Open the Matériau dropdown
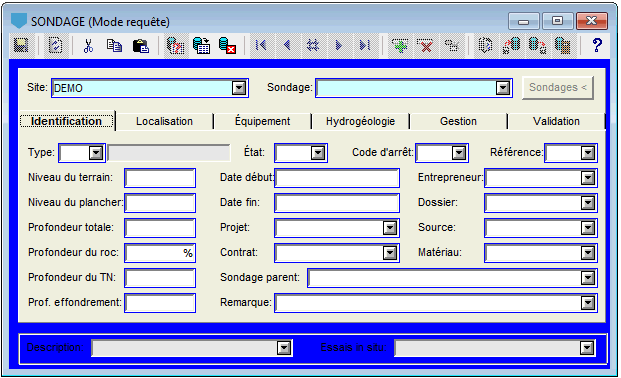This screenshot has height=378, width=621. coord(588,253)
